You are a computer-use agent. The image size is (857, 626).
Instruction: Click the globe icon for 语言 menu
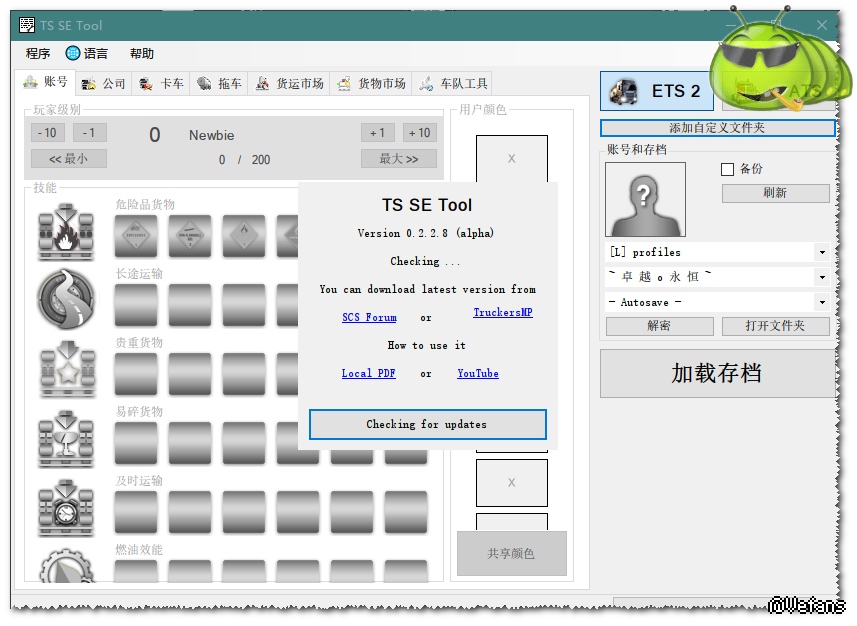click(73, 54)
